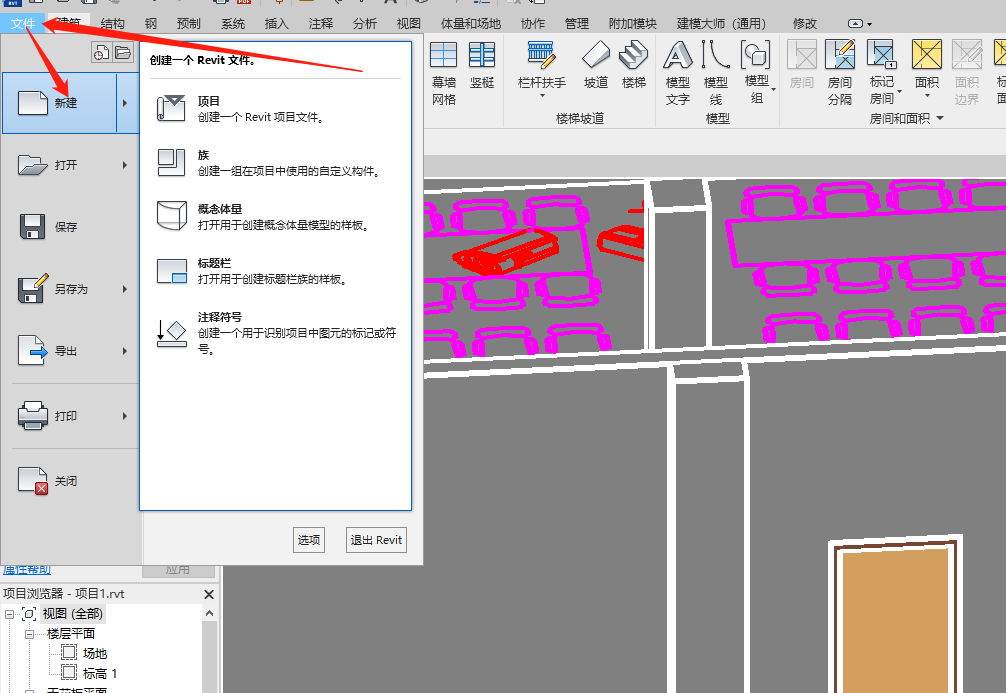This screenshot has height=693, width=1006.
Task: Select the Tag Room tool (标记房间)
Action: 882,73
